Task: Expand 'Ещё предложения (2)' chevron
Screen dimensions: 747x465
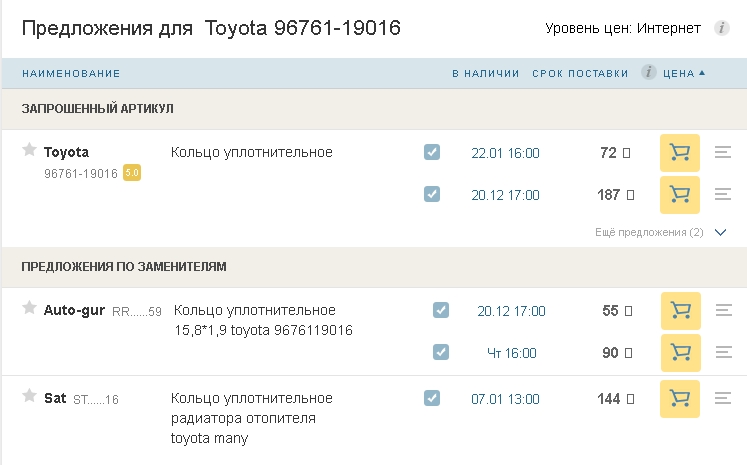Action: coord(720,232)
